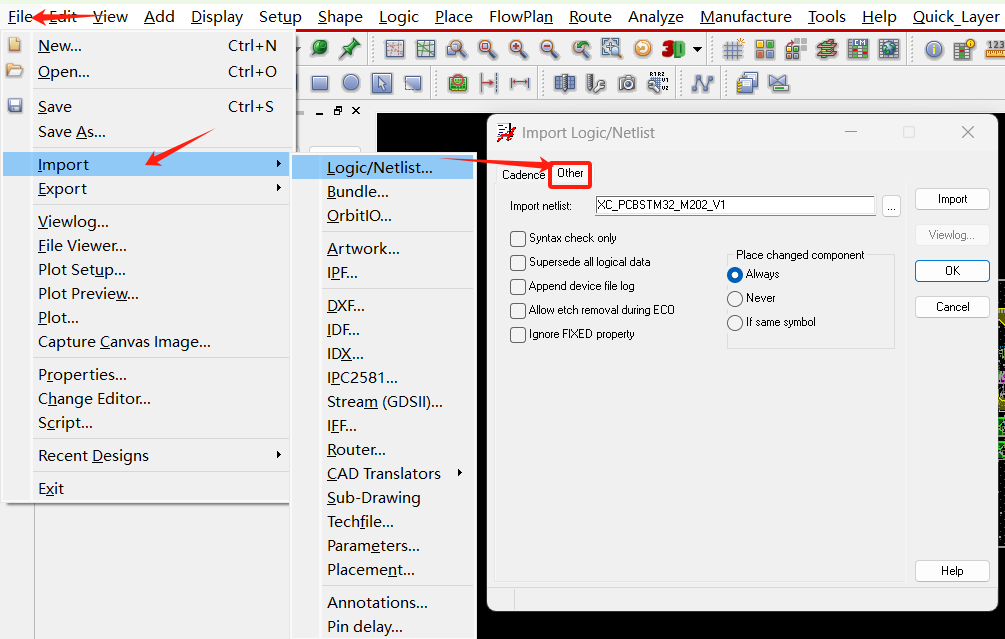Click the Cancel button
1005x639 pixels.
(x=952, y=307)
